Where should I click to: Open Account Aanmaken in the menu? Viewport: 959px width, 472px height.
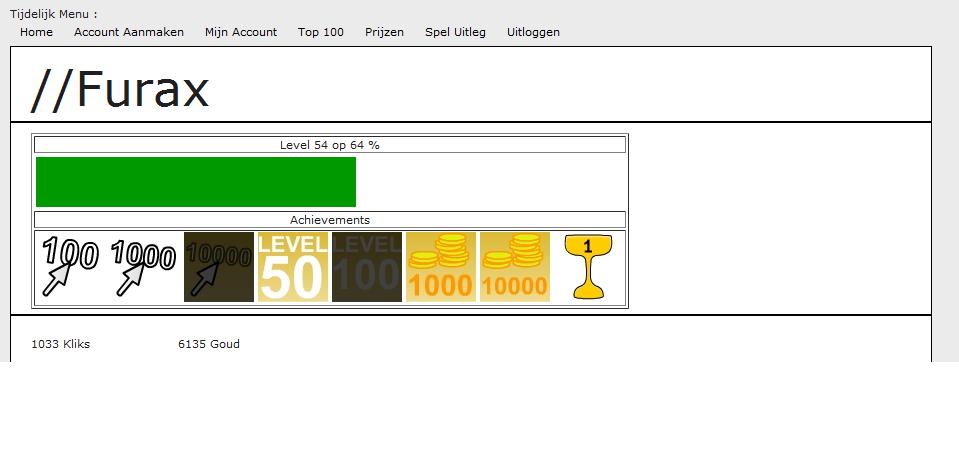(x=129, y=32)
